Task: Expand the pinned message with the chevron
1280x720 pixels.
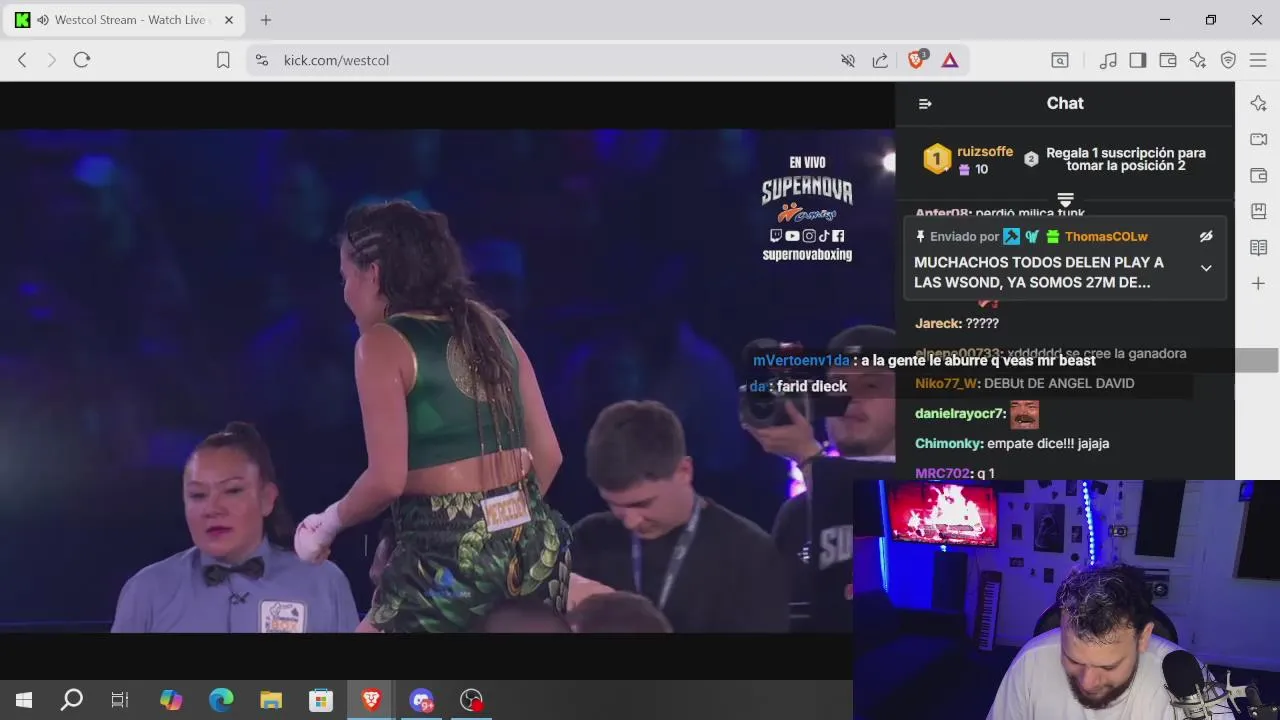Action: pos(1206,268)
